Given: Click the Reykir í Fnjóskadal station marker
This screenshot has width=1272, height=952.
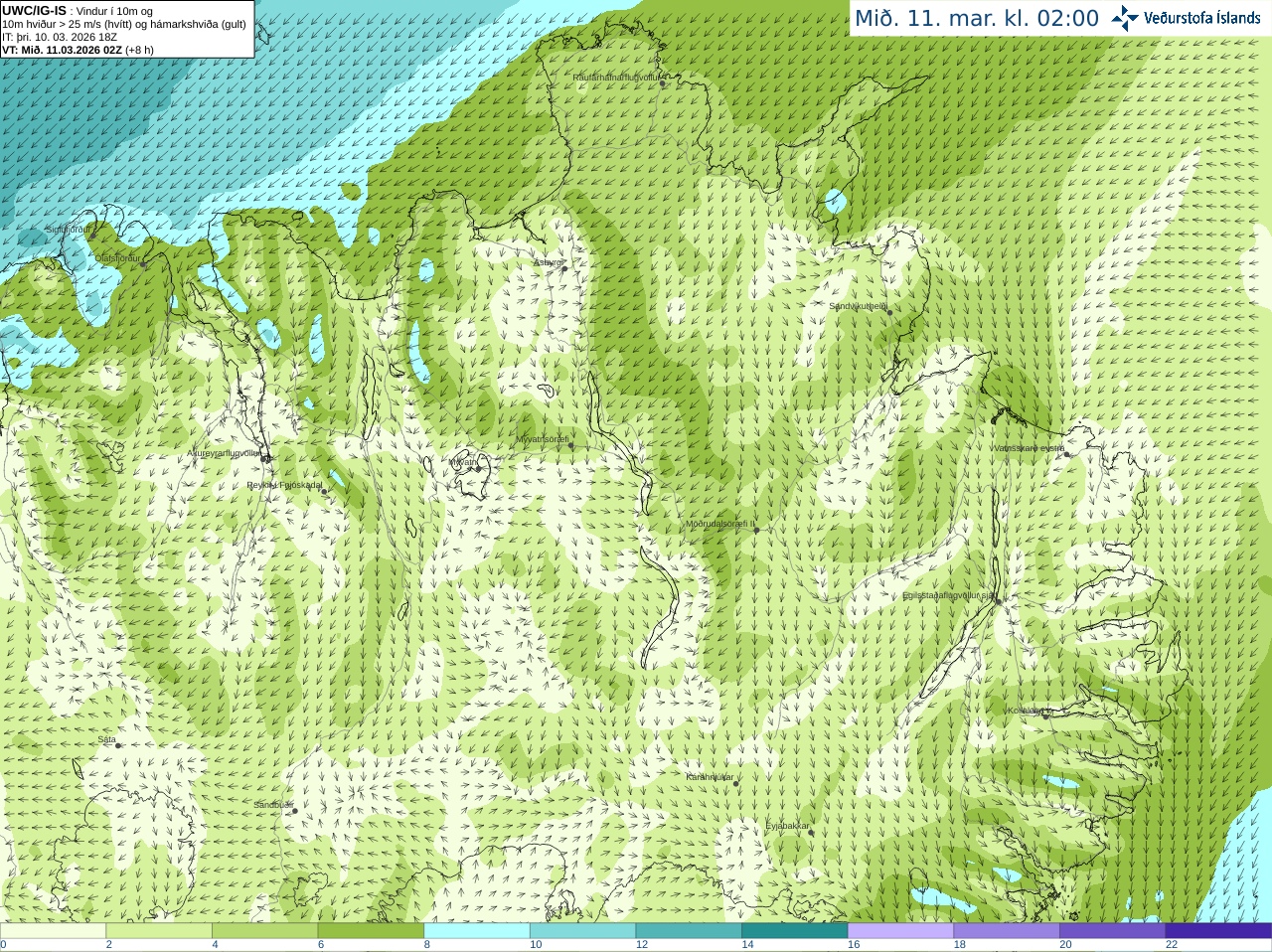Looking at the screenshot, I should point(324,491).
